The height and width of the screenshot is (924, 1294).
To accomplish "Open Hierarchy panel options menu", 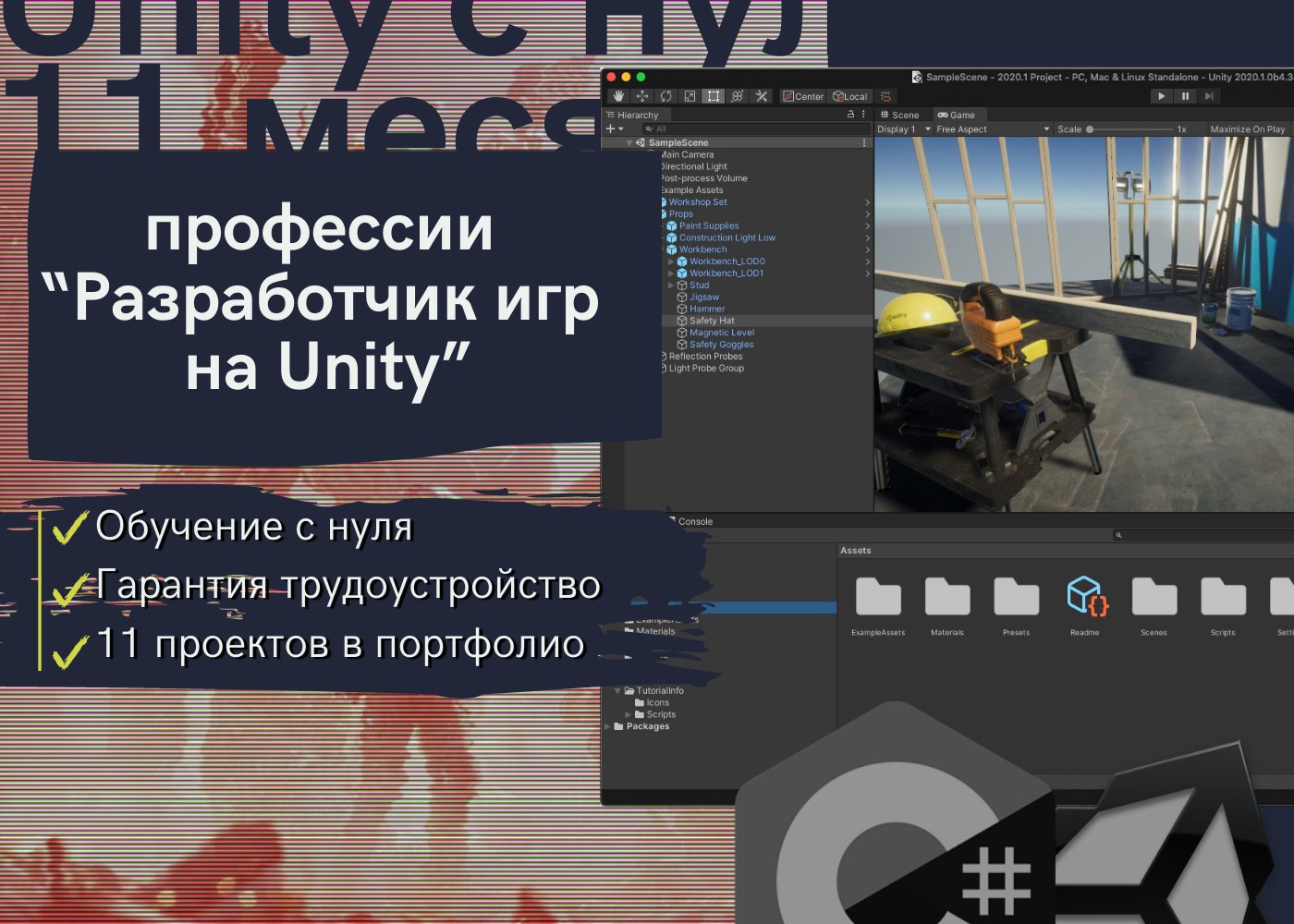I will click(864, 115).
